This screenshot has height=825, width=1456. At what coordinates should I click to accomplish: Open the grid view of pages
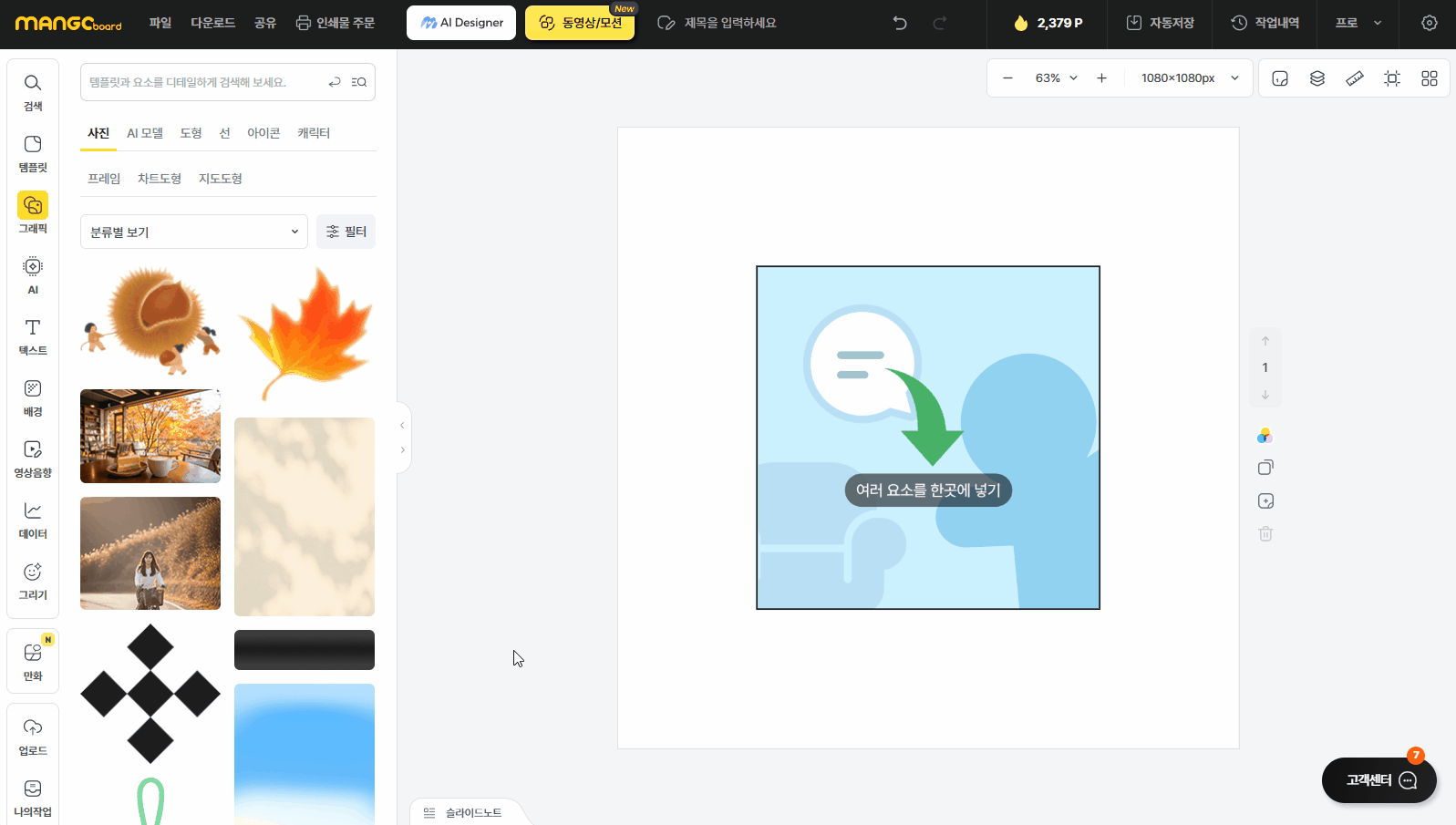coord(1430,78)
